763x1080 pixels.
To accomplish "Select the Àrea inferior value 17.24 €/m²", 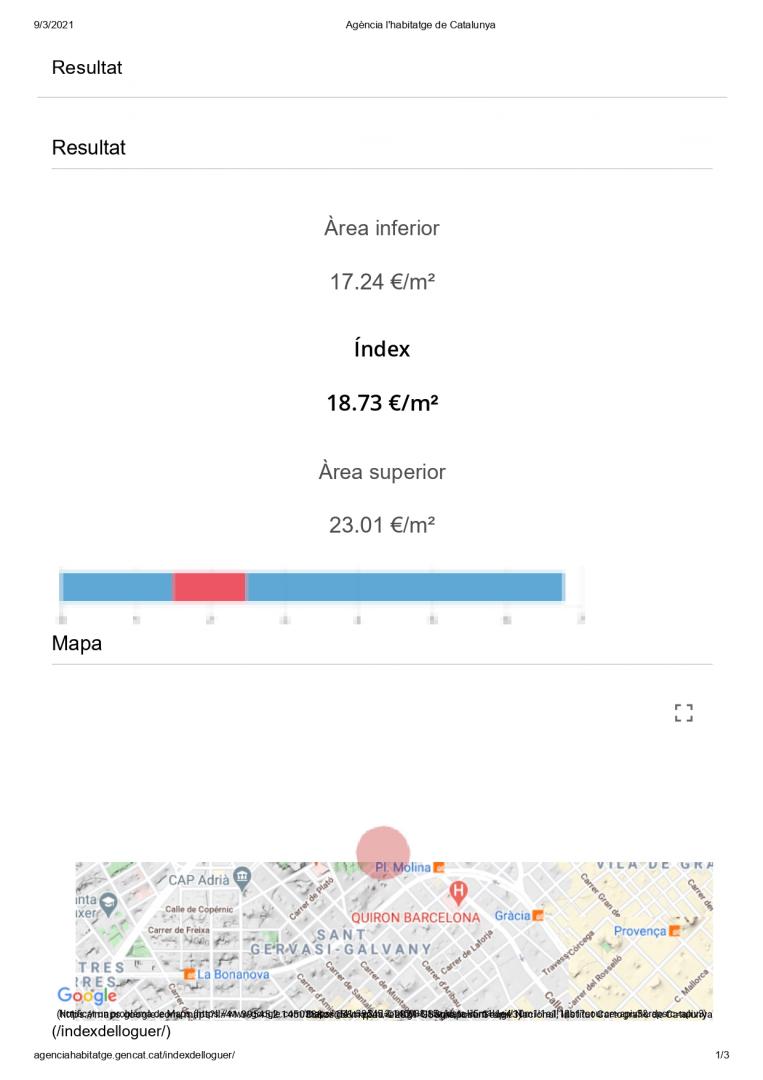I will click(x=382, y=283).
